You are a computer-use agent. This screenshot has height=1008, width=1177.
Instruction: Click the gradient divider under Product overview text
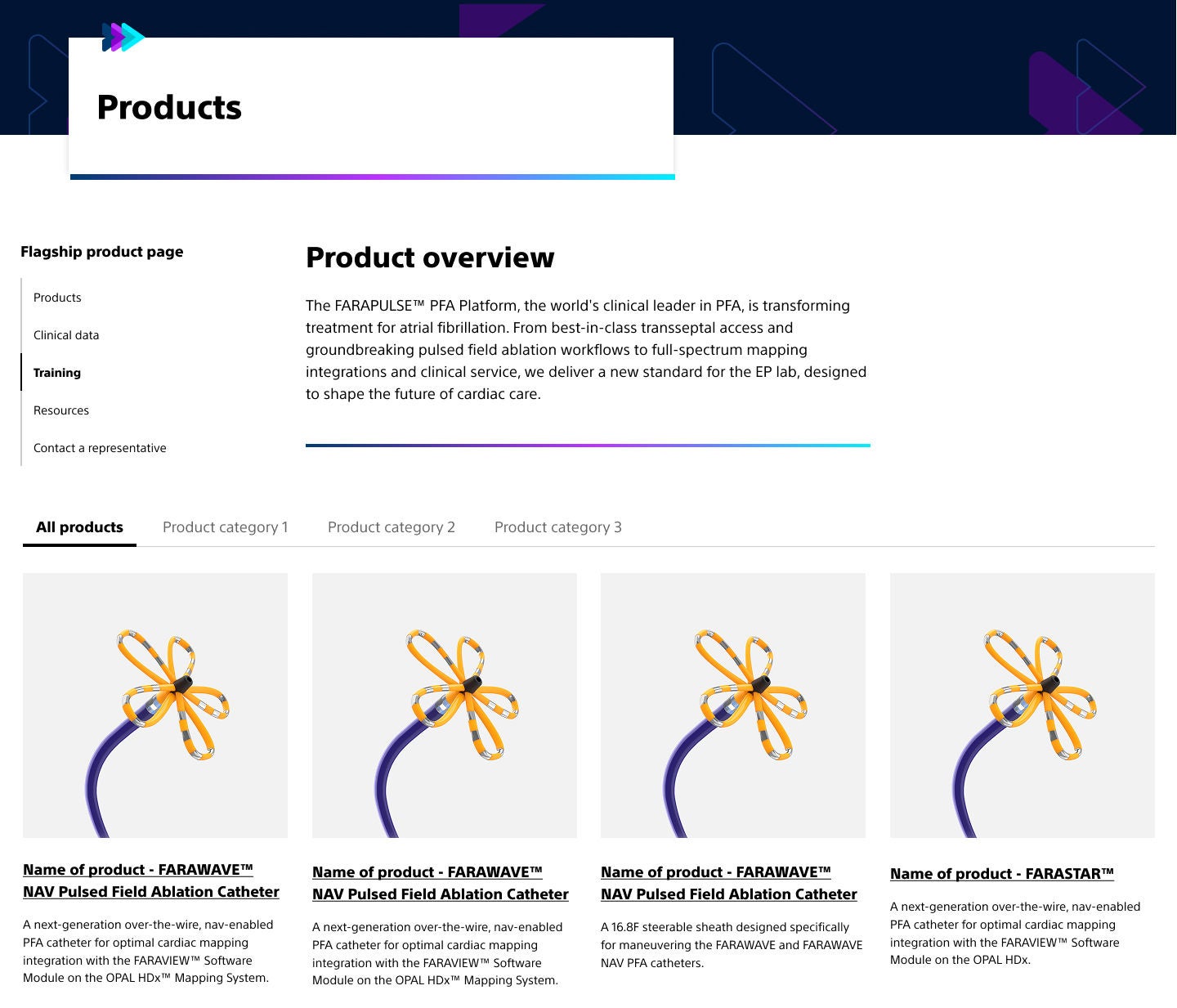pyautogui.click(x=588, y=445)
